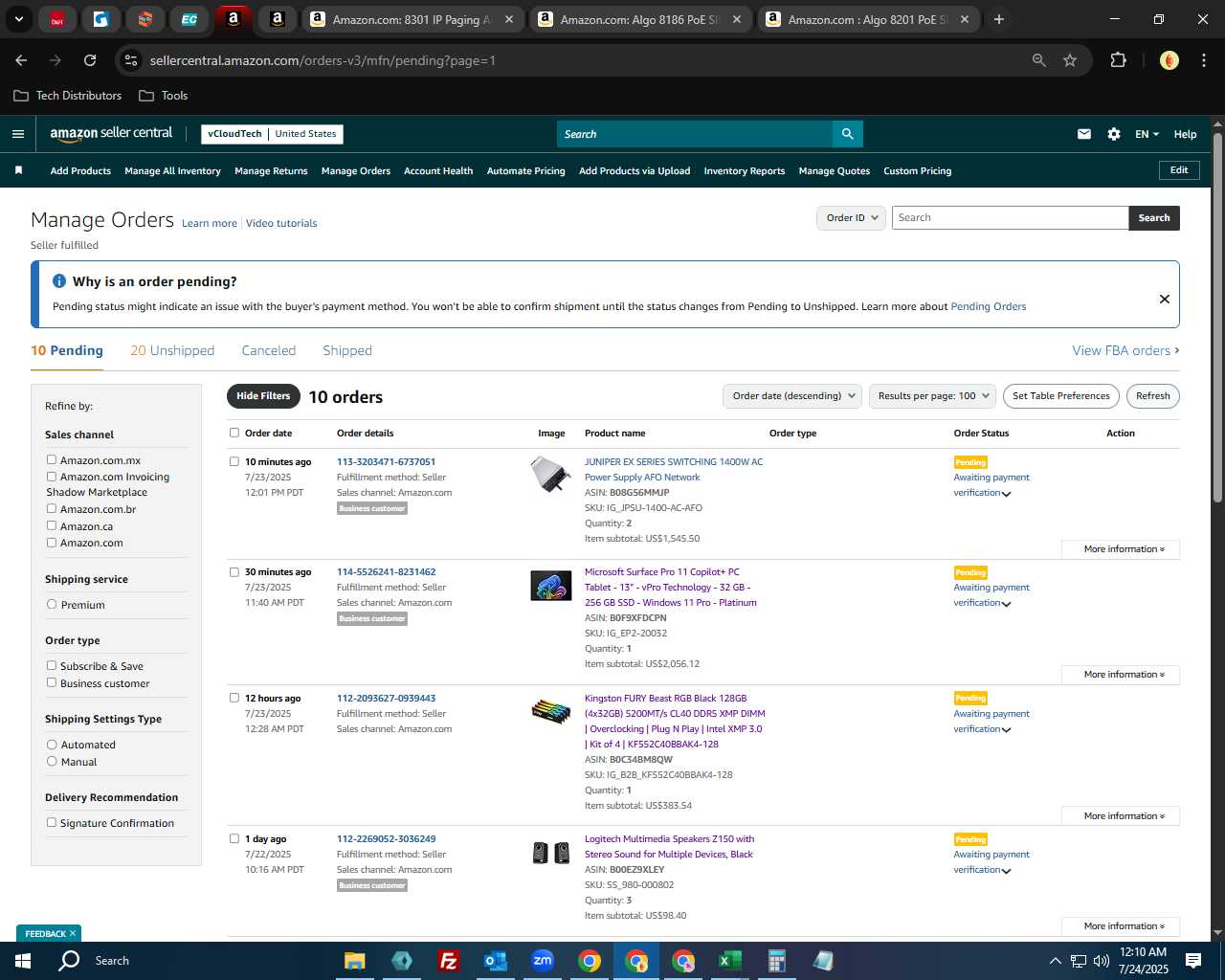Image resolution: width=1225 pixels, height=980 pixels.
Task: Open Automate Pricing menu item
Action: (x=525, y=171)
